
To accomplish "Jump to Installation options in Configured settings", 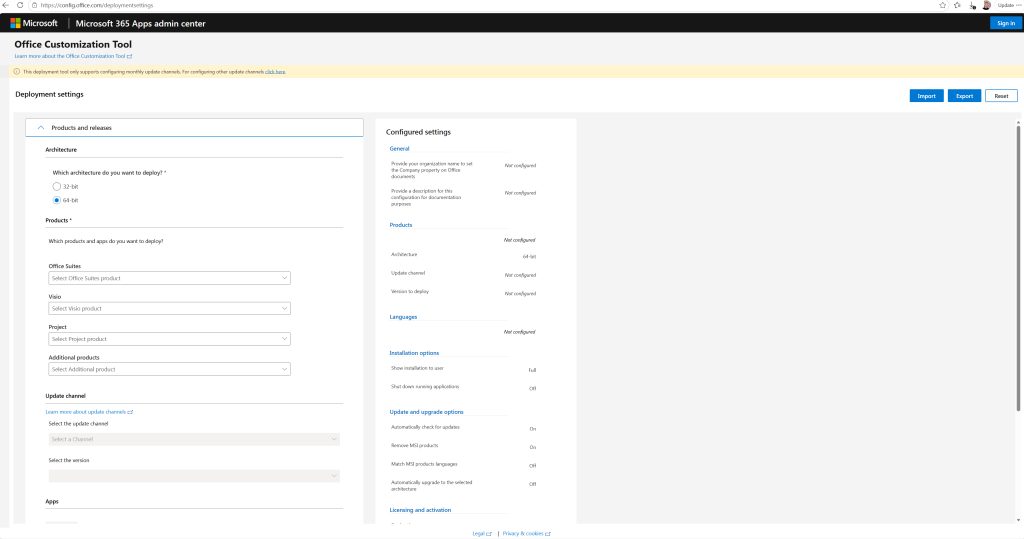I will [414, 353].
